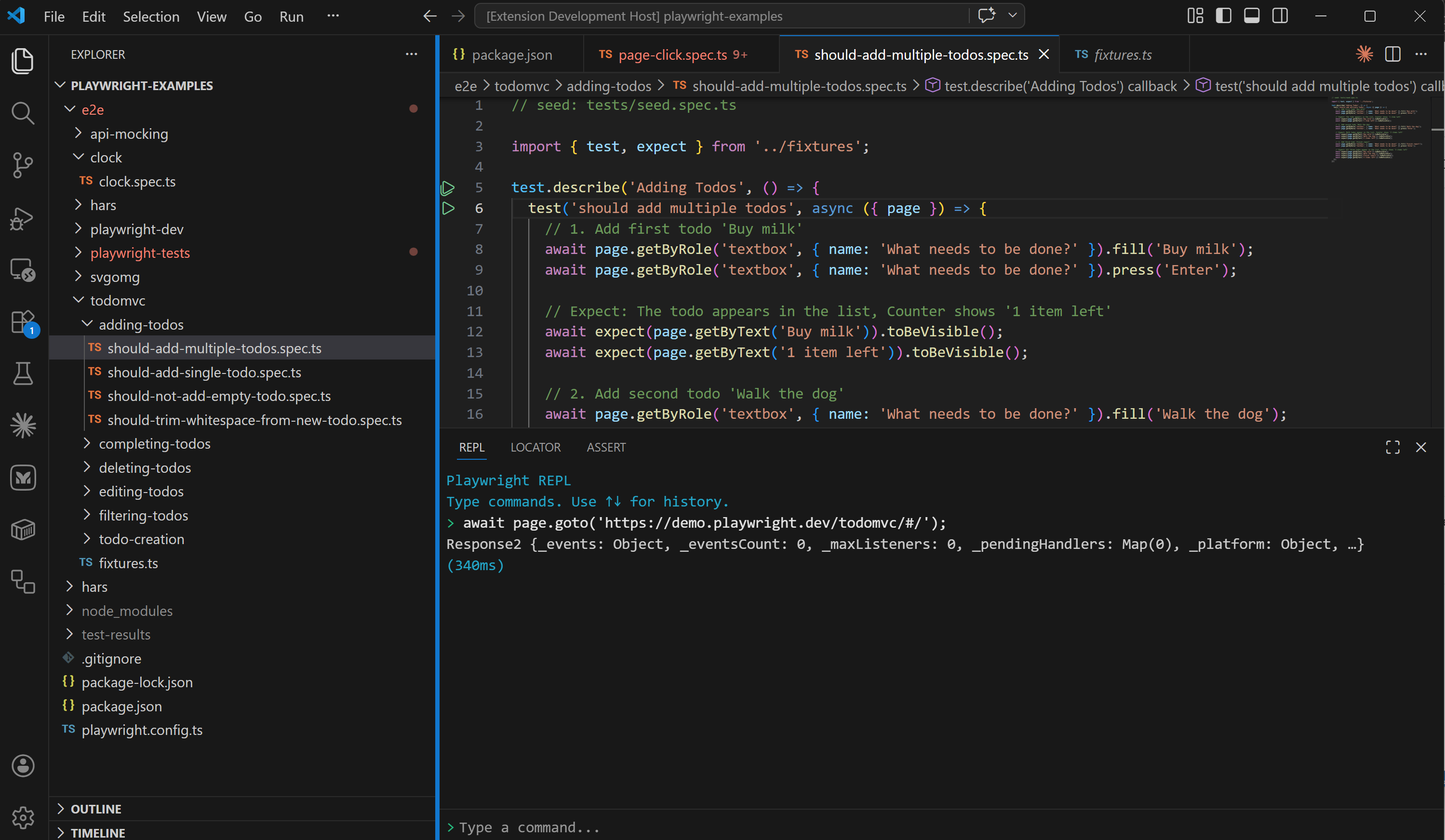The height and width of the screenshot is (840, 1445).
Task: Open the Source Control view
Action: (23, 165)
